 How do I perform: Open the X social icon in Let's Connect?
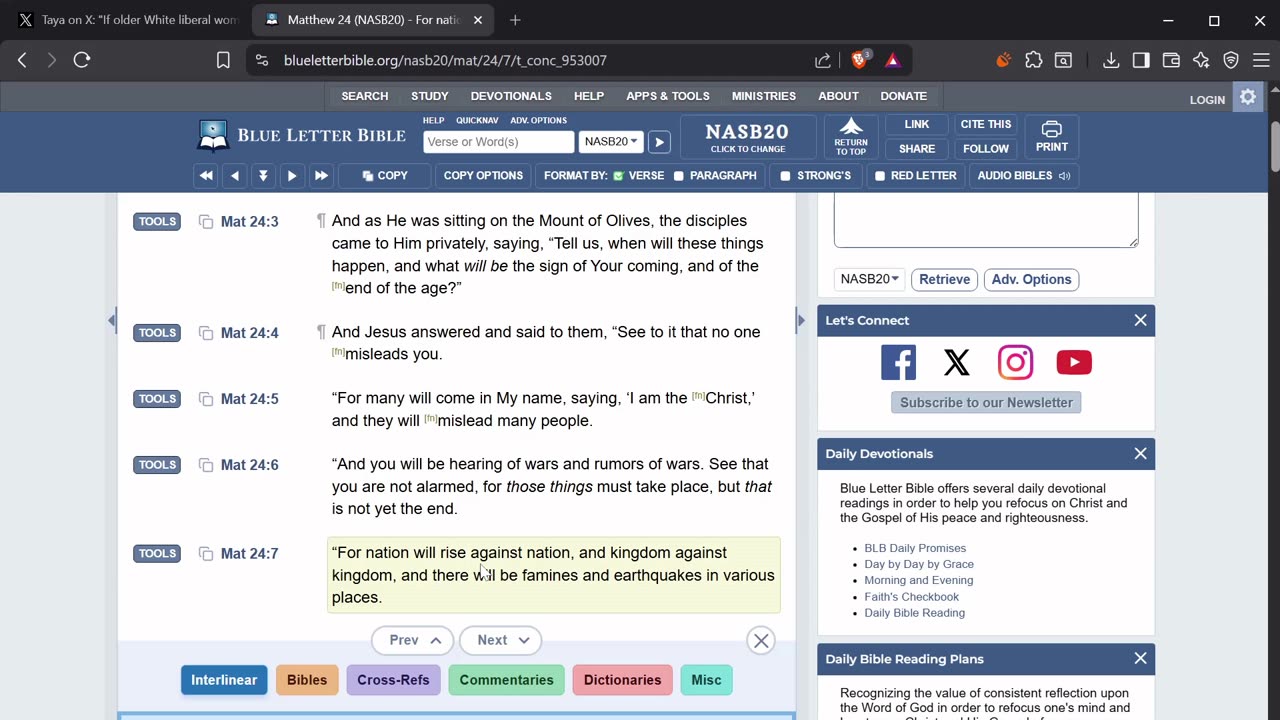click(x=957, y=362)
